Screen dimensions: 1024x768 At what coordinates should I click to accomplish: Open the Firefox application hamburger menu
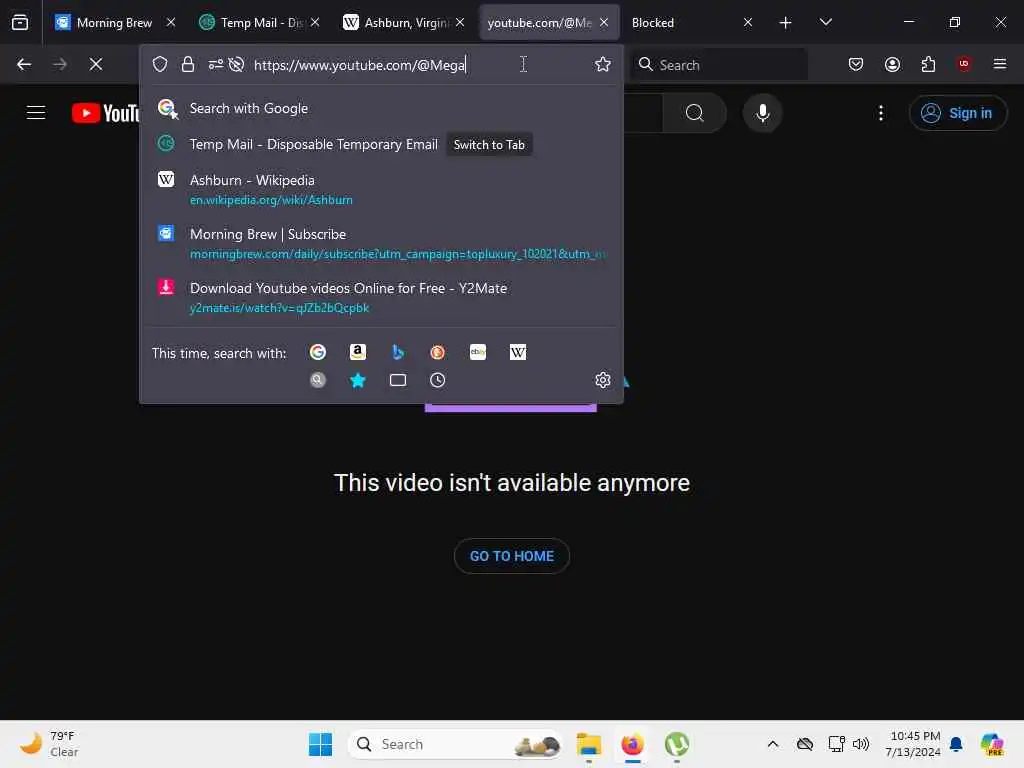click(x=999, y=64)
